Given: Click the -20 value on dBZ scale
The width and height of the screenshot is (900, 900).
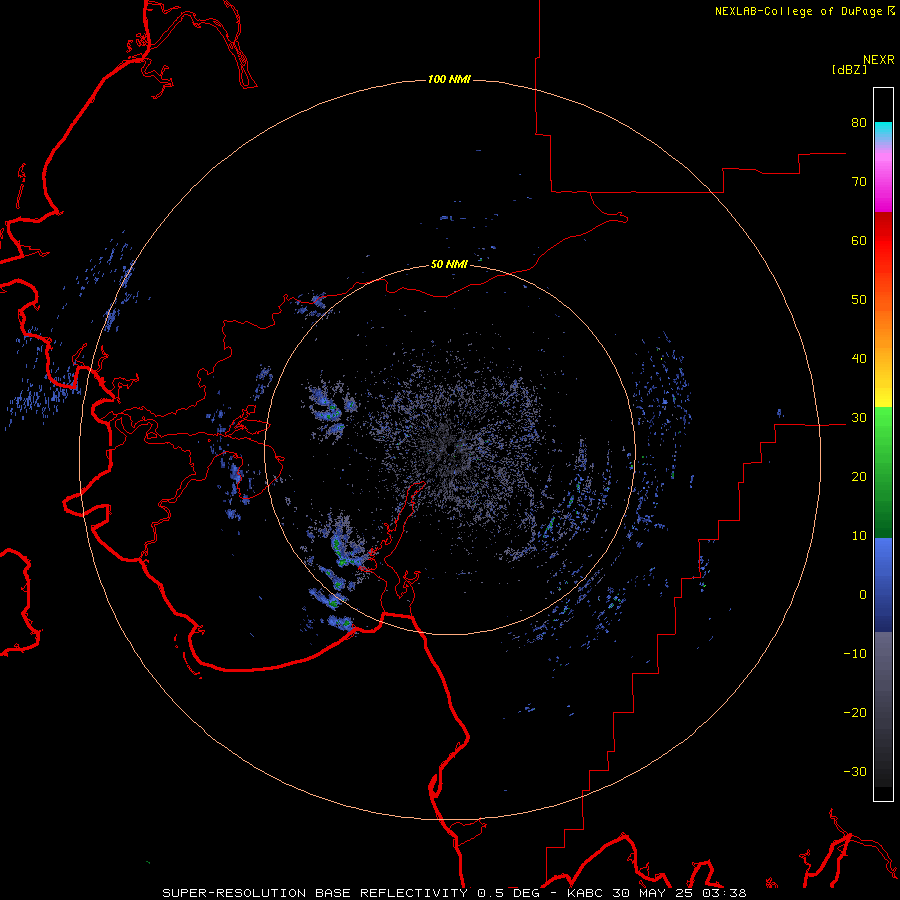Looking at the screenshot, I should click(855, 713).
